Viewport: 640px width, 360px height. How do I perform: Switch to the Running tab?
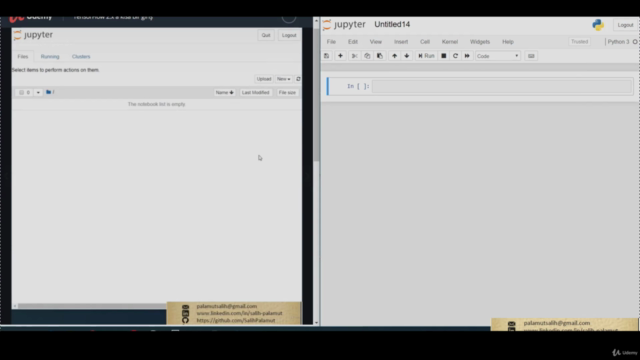(x=50, y=56)
